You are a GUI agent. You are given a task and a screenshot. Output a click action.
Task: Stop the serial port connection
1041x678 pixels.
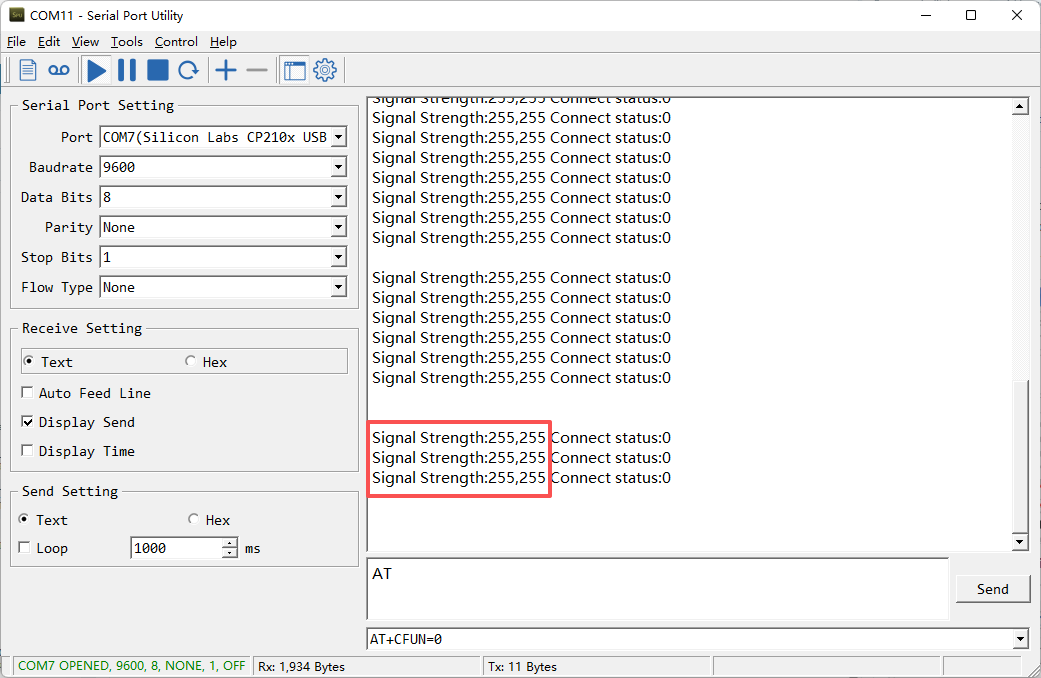pos(158,70)
